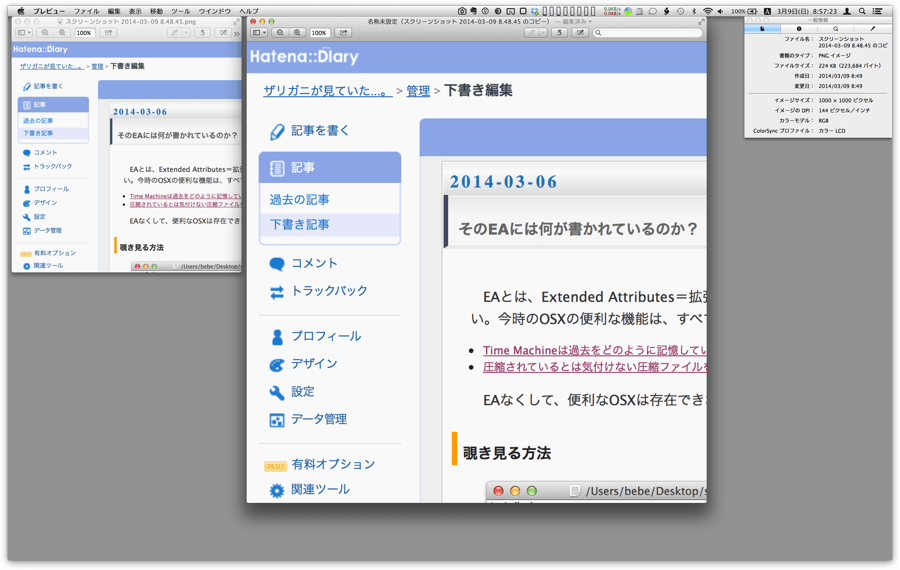The height and width of the screenshot is (570, 900).
Task: Zoom out in the front Preview window
Action: click(280, 33)
